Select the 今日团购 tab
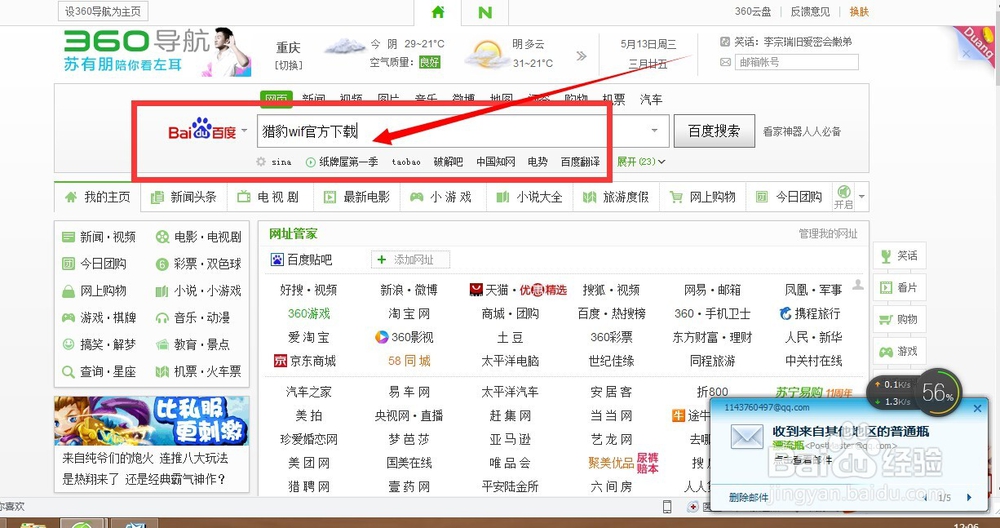This screenshot has width=1000, height=528. pyautogui.click(x=788, y=197)
